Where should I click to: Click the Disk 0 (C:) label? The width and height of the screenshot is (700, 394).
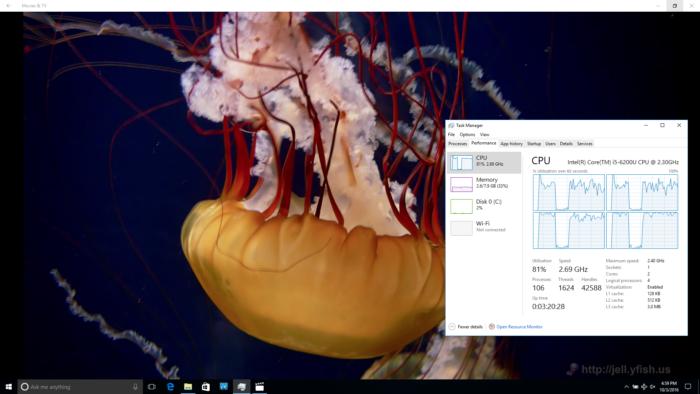point(488,202)
